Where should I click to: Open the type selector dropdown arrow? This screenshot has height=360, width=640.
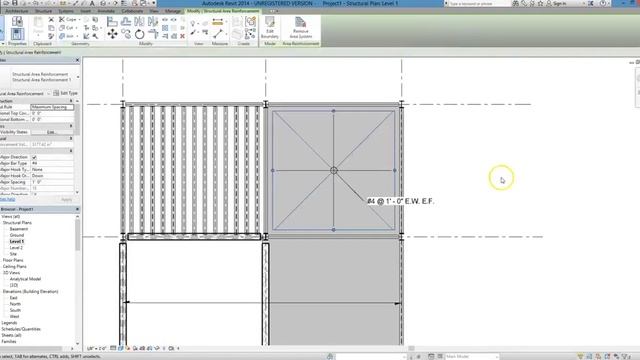tap(78, 77)
